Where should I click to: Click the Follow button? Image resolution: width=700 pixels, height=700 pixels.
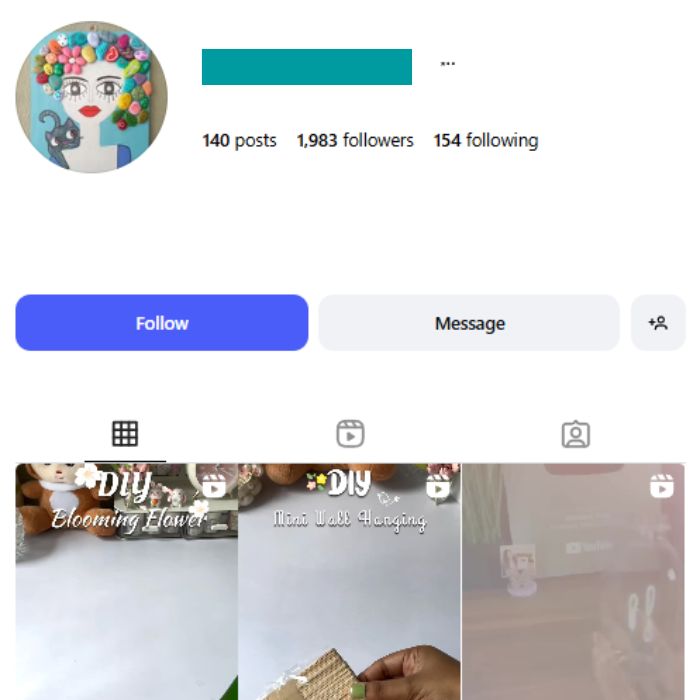point(162,323)
